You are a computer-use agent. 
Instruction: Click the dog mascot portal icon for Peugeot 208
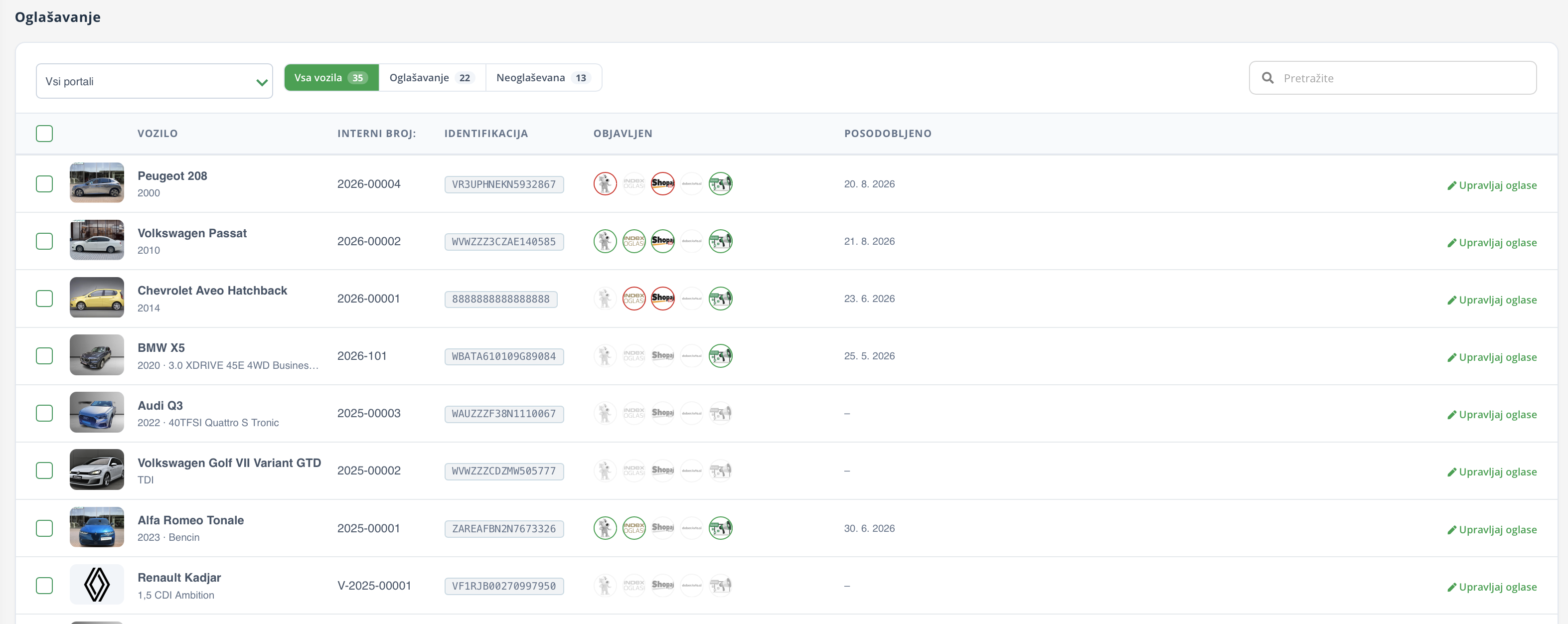[x=605, y=184]
